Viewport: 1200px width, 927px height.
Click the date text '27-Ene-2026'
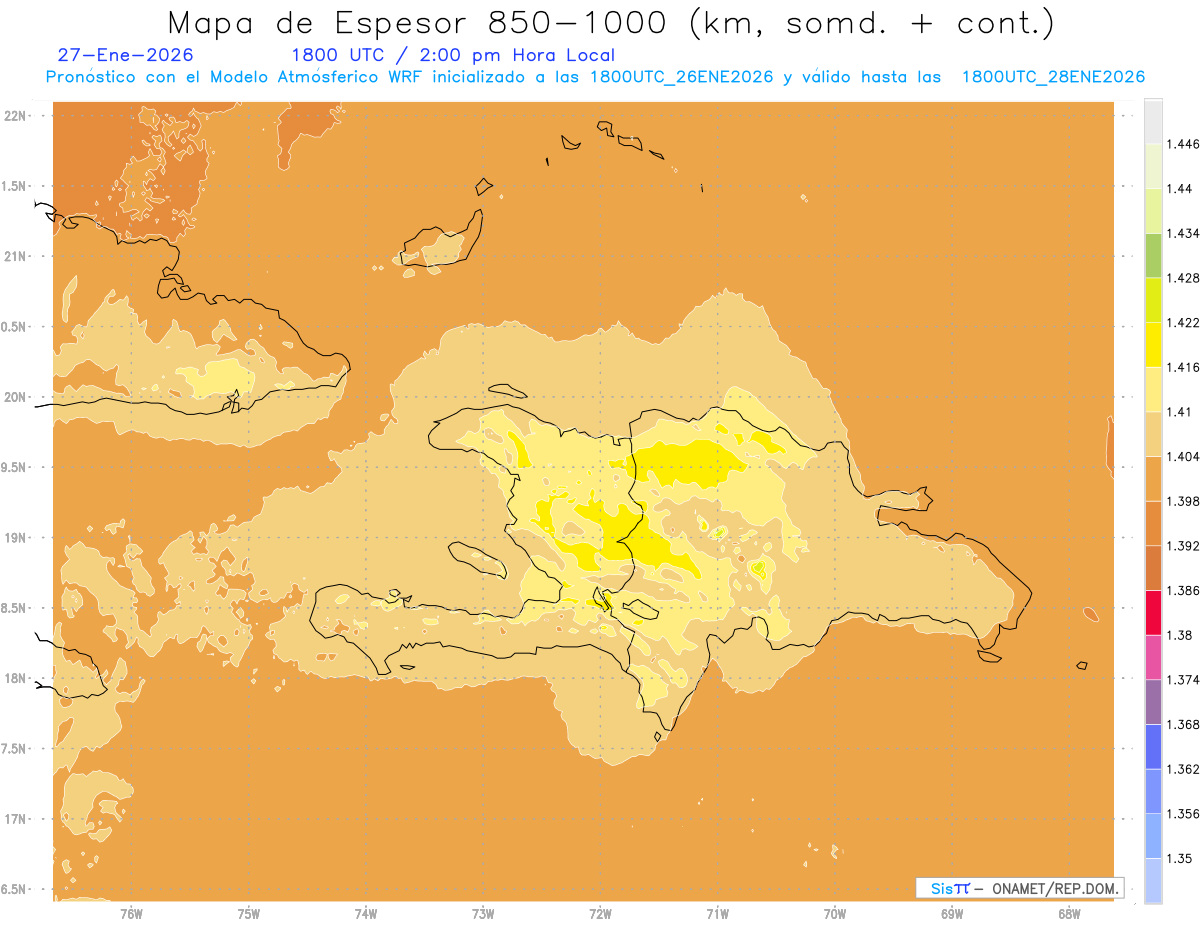tap(126, 55)
